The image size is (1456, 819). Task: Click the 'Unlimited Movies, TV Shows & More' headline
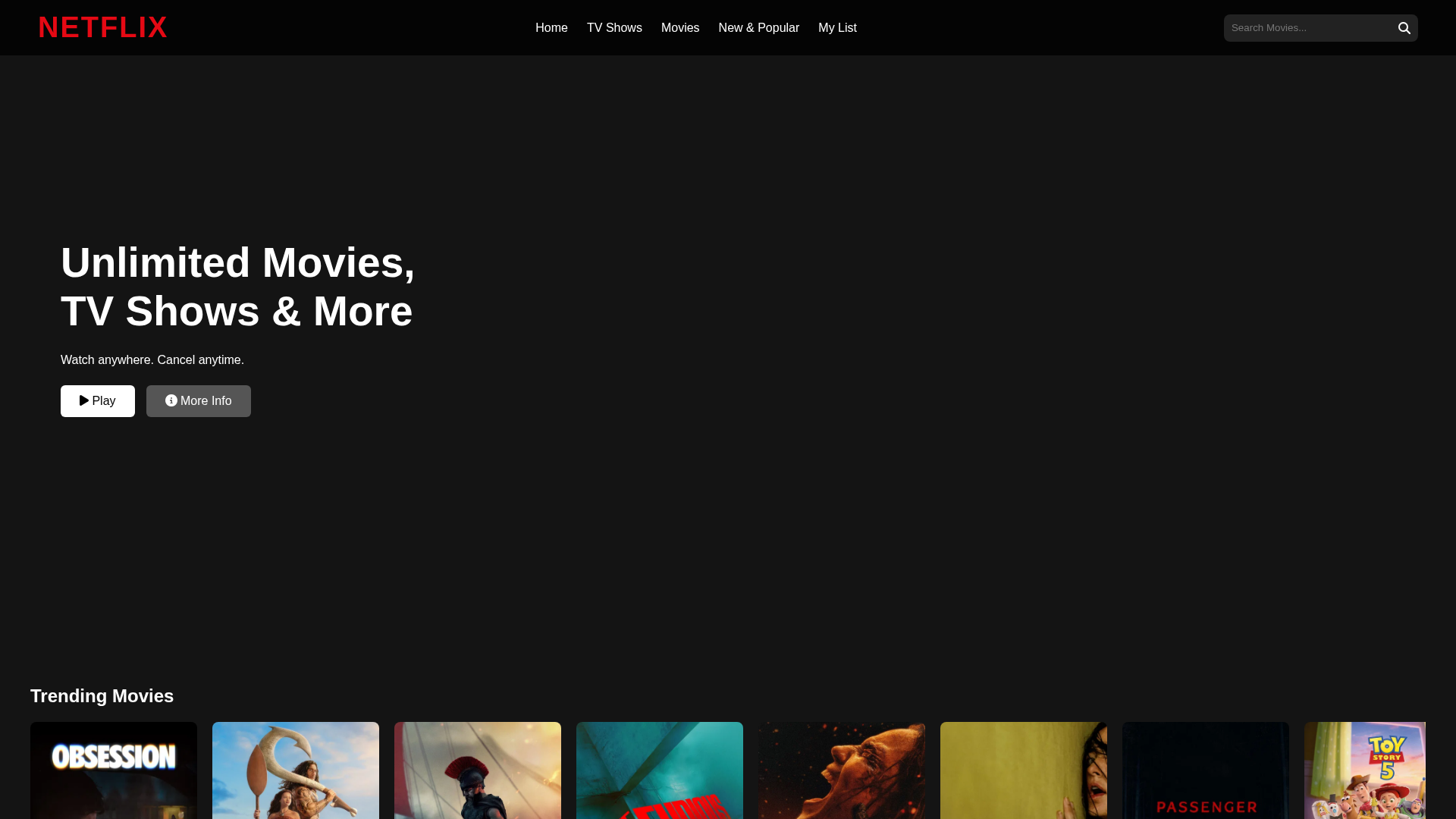238,287
